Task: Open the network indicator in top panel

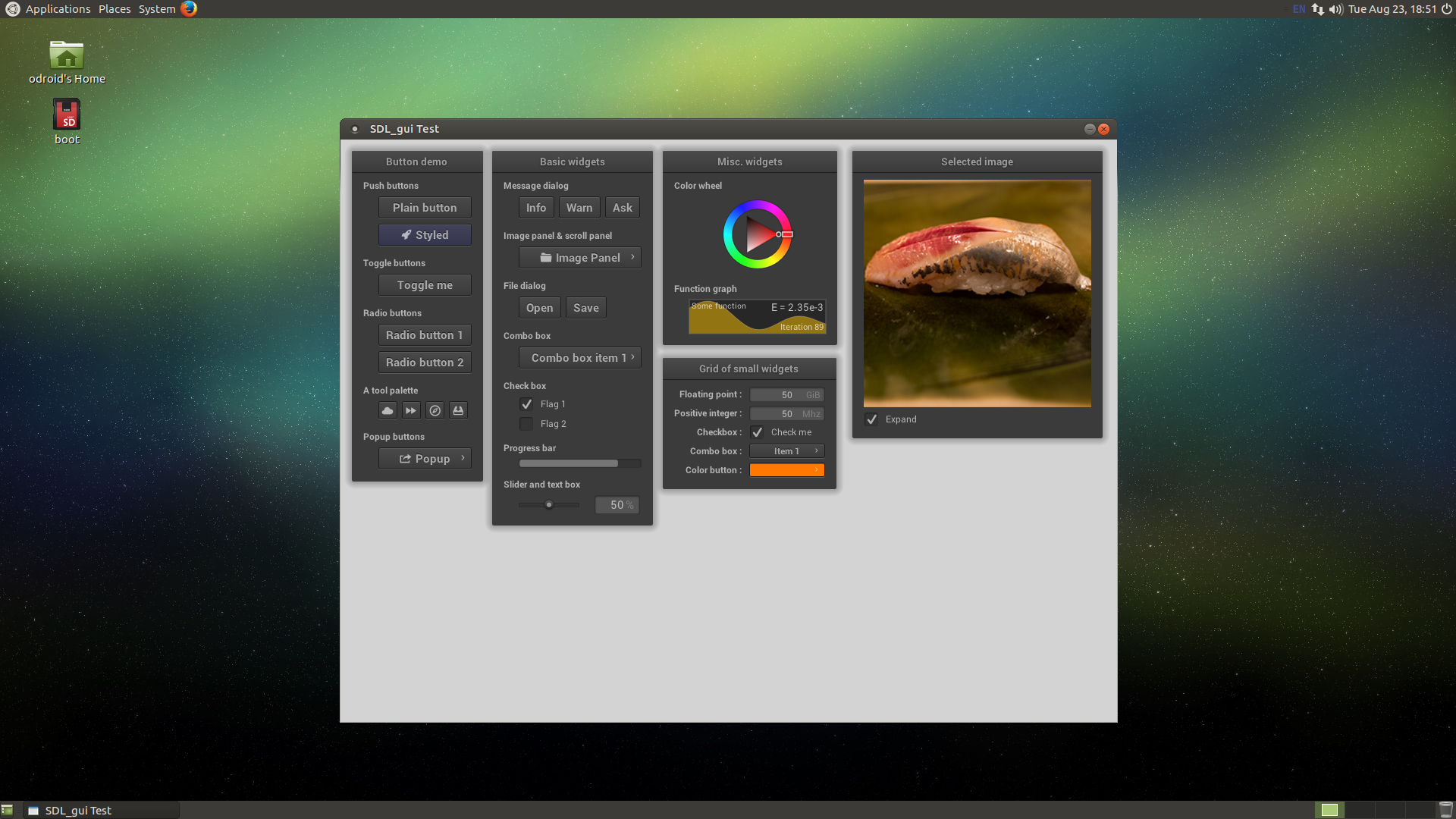Action: pos(1318,9)
